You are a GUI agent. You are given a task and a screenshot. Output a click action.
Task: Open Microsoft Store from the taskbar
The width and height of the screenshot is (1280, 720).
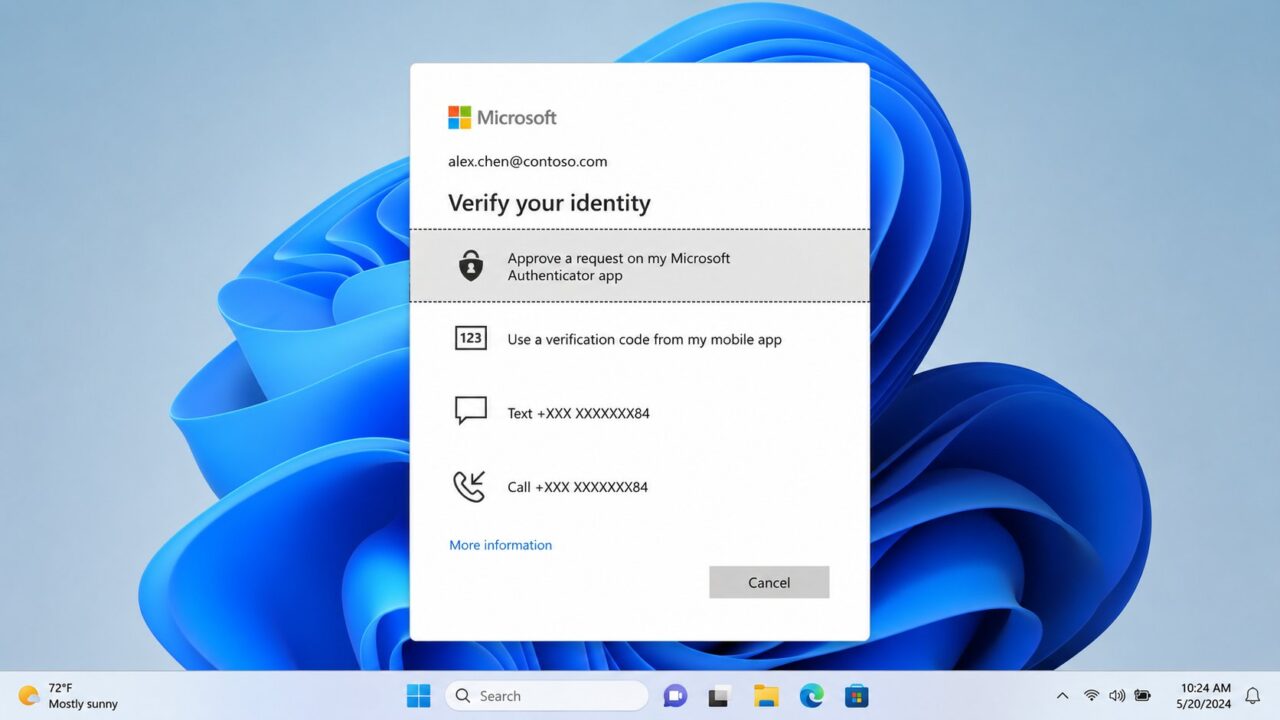856,696
